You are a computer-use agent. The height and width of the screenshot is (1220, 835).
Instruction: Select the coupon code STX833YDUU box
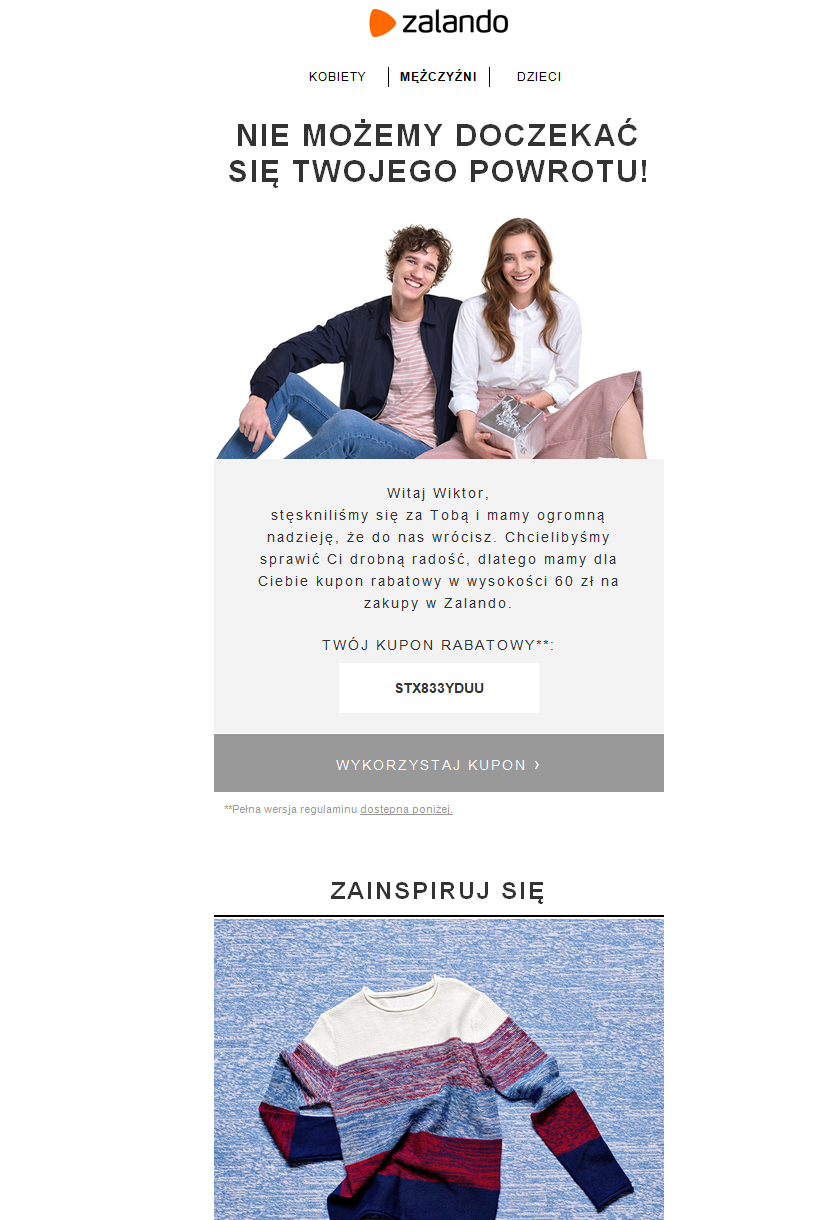[x=439, y=688]
